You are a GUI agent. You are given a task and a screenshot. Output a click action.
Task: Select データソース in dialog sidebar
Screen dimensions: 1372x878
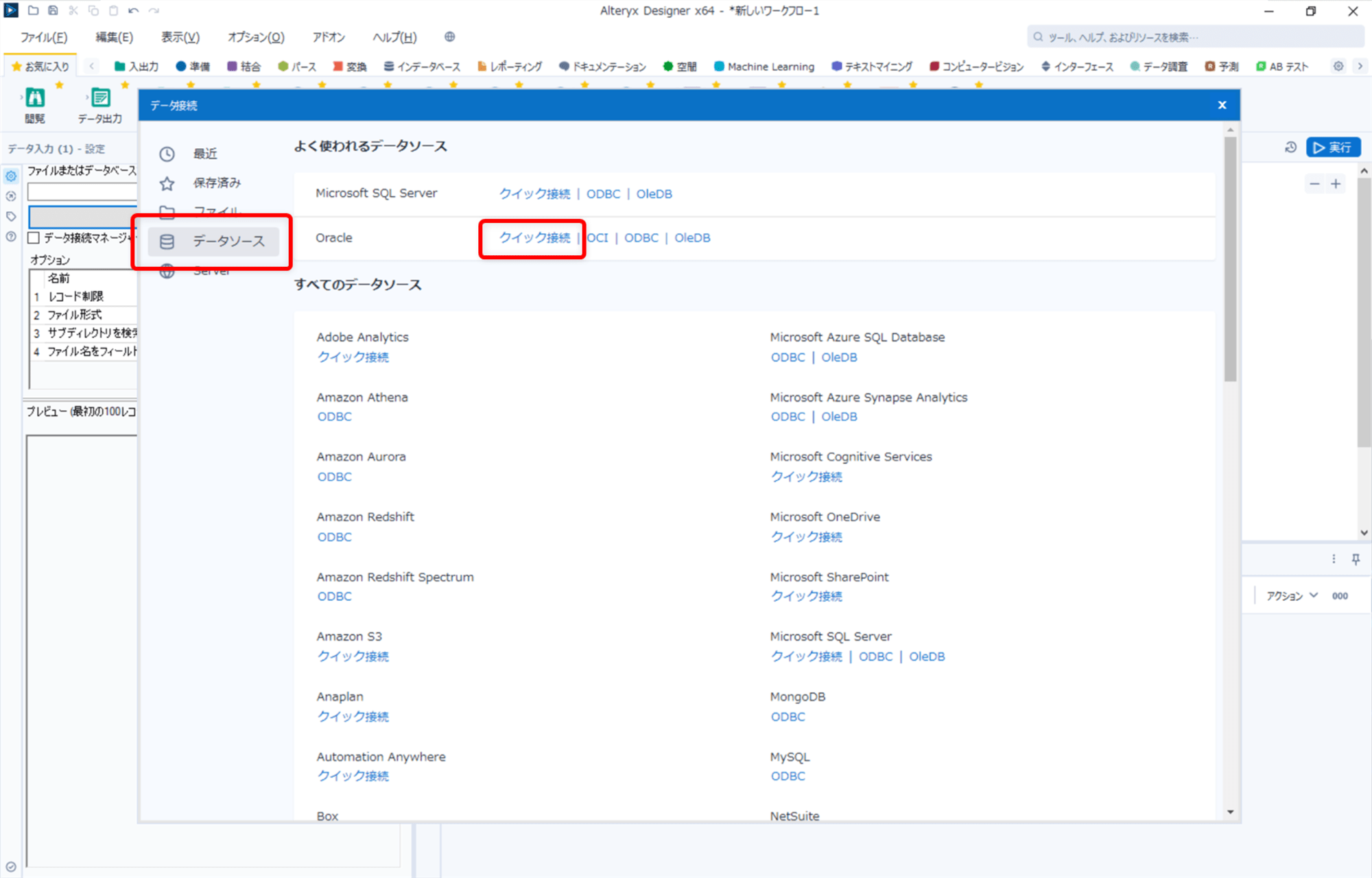[x=214, y=241]
